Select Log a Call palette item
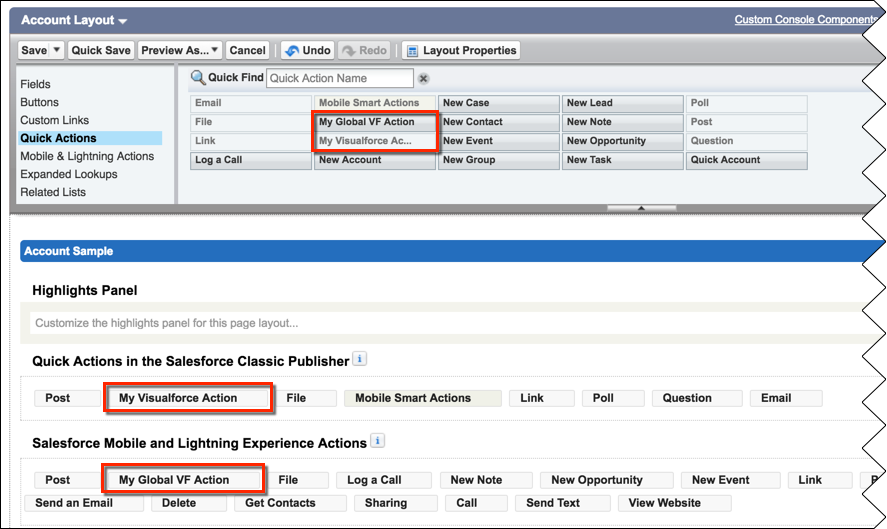 pyautogui.click(x=251, y=160)
